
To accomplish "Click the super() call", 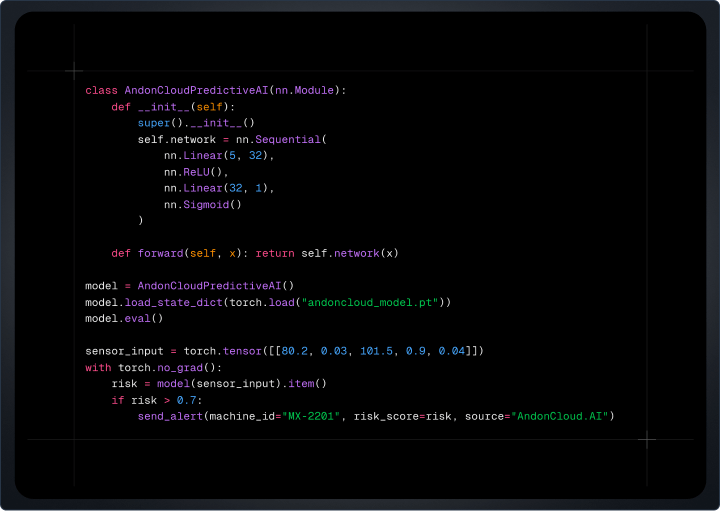I will [x=157, y=123].
